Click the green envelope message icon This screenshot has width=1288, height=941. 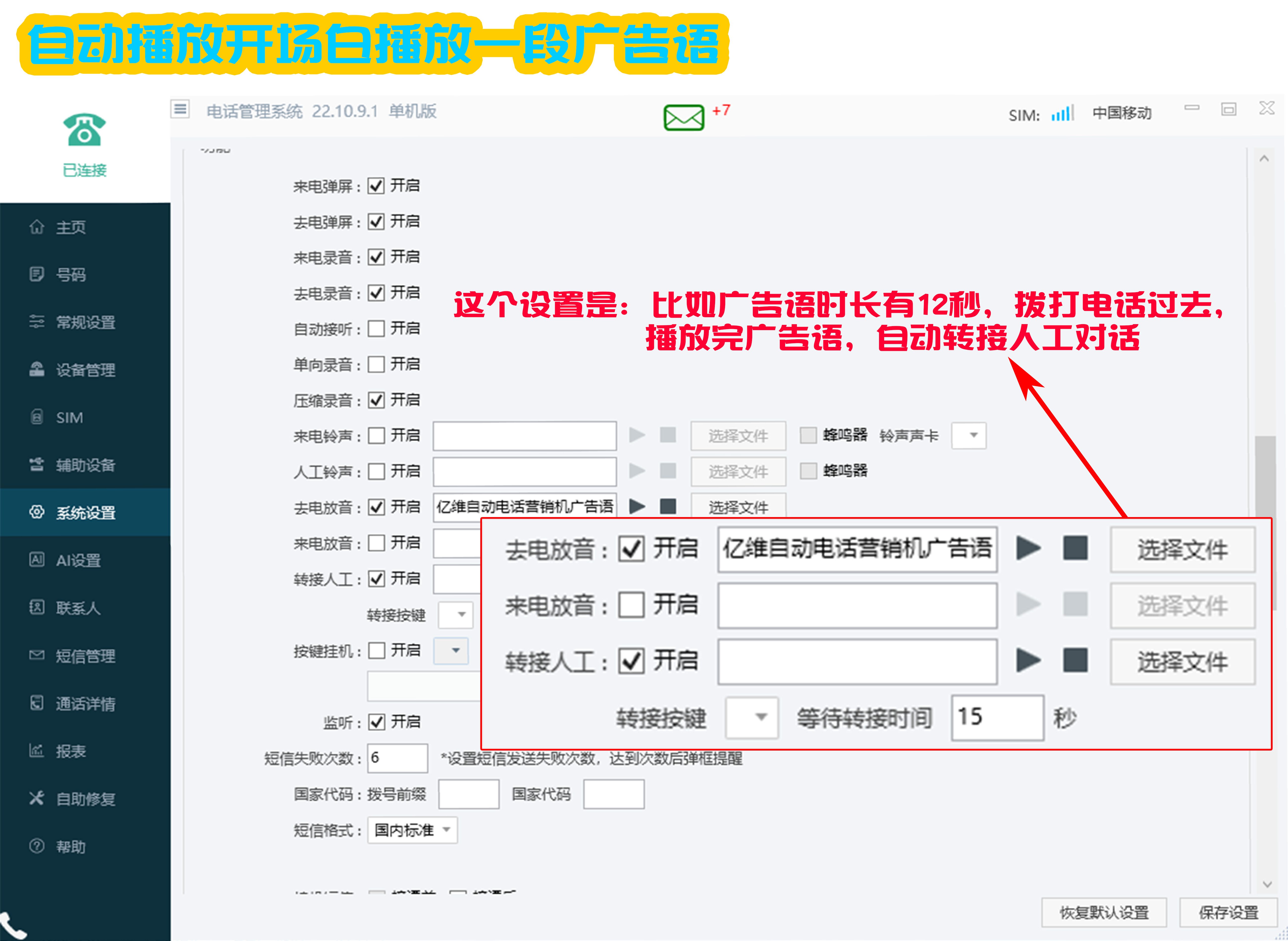683,117
